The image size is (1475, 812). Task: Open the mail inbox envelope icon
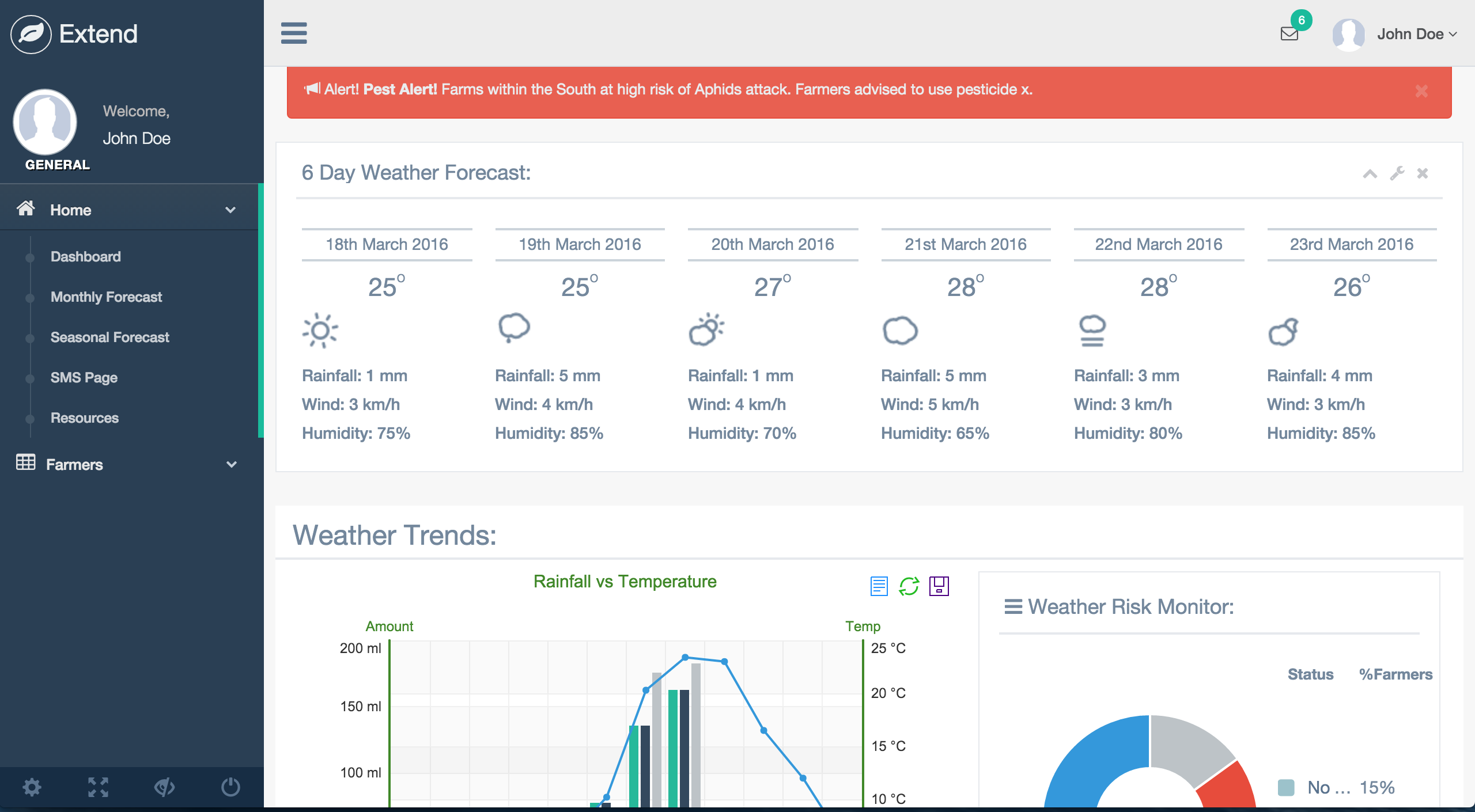click(1289, 34)
